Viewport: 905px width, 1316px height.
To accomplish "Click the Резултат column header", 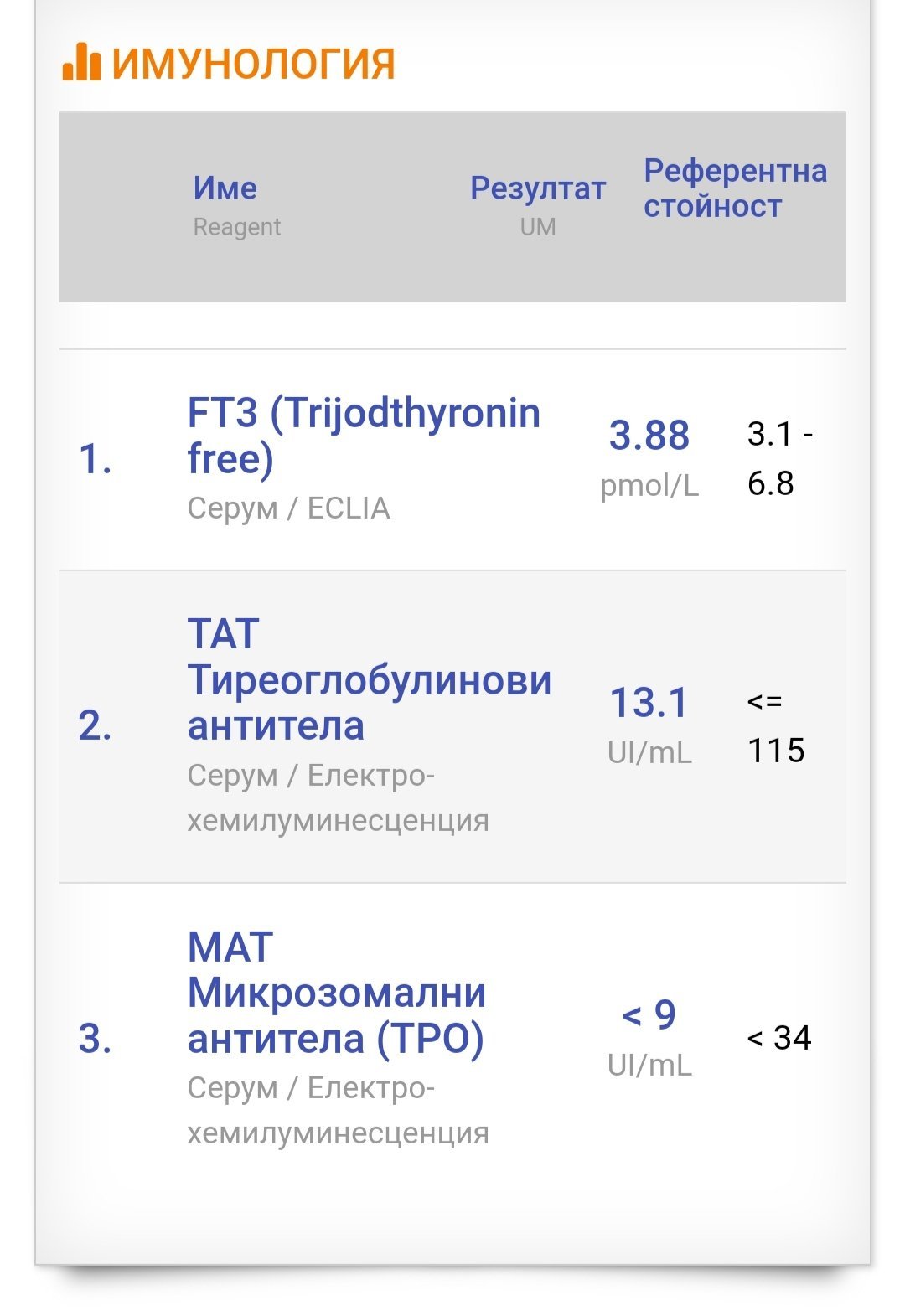I will tap(537, 188).
